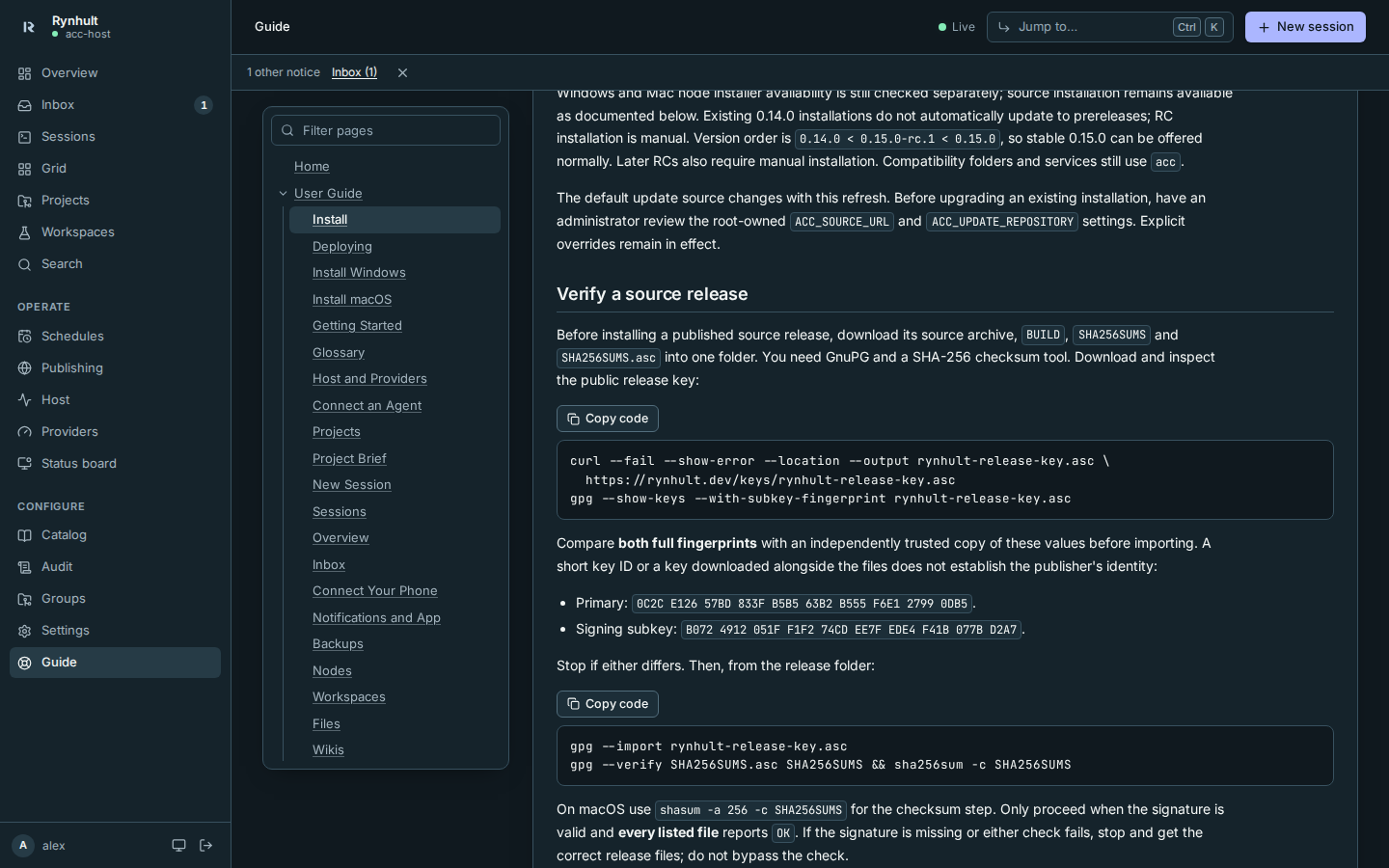Click the SHA256SUMS.asc inline code

point(609,358)
